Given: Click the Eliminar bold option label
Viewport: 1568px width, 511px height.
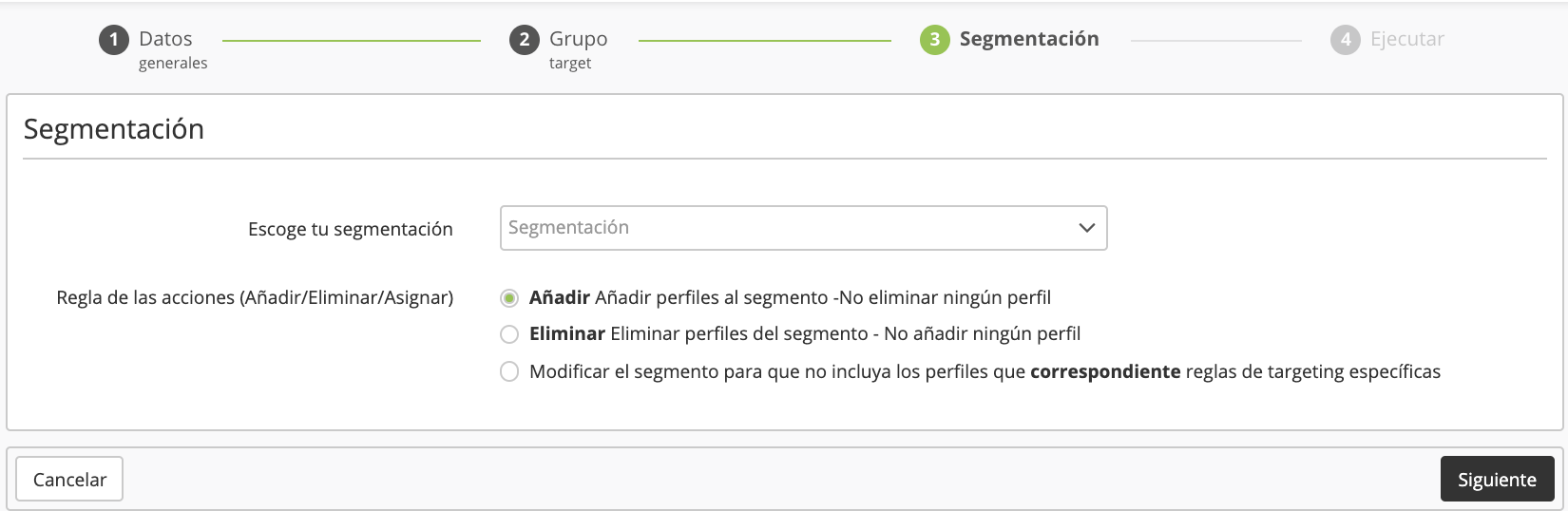Looking at the screenshot, I should click(x=567, y=334).
